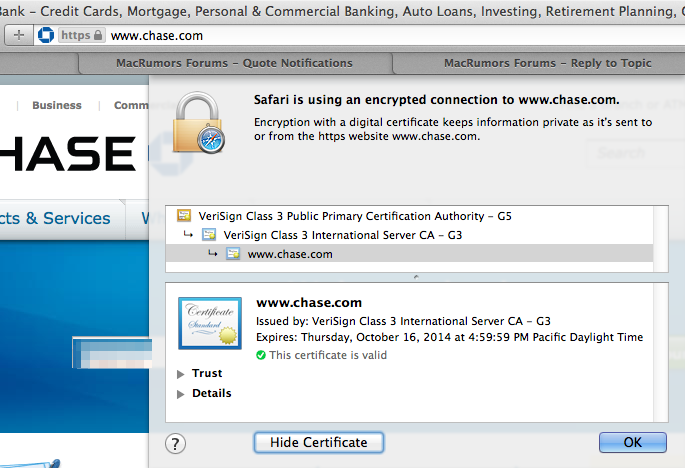Click the https lock indicator
The image size is (685, 468).
[x=81, y=35]
